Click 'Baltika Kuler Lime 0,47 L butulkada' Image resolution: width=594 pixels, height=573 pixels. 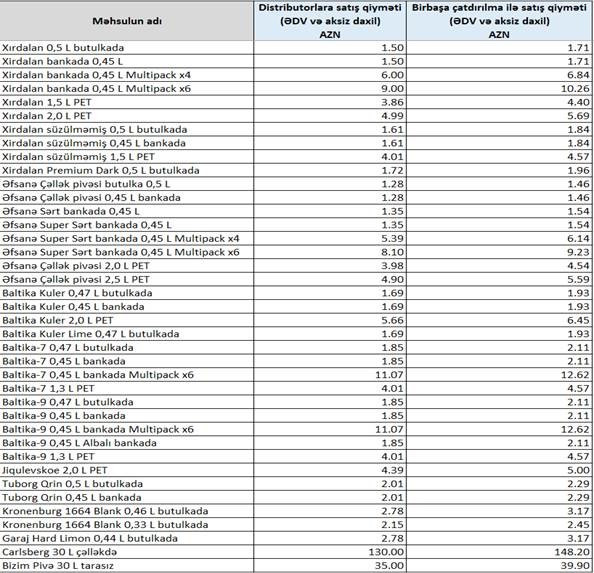pyautogui.click(x=127, y=334)
